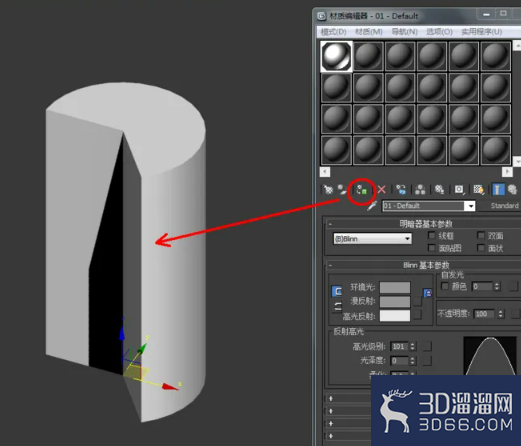
Task: Click the Make Unique icon
Action: click(420, 190)
